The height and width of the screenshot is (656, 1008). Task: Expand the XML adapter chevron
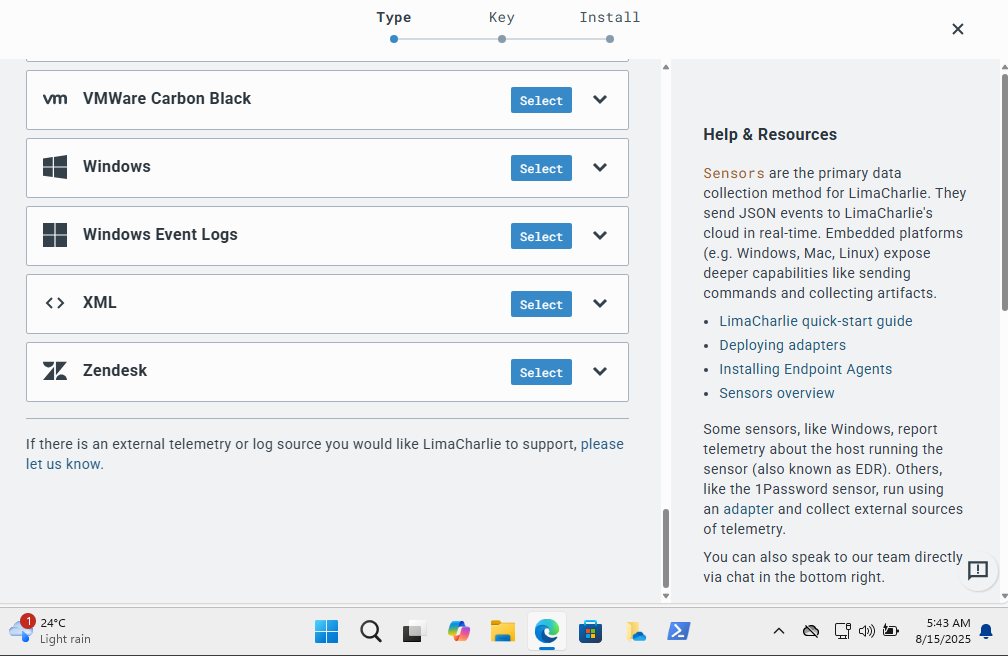pyautogui.click(x=600, y=304)
